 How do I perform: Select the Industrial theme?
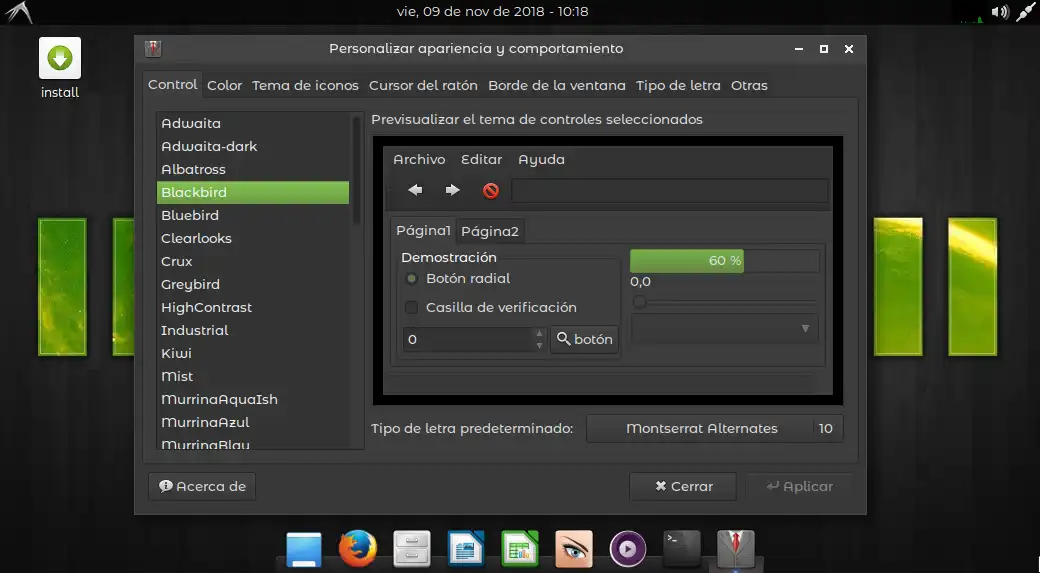click(x=253, y=330)
